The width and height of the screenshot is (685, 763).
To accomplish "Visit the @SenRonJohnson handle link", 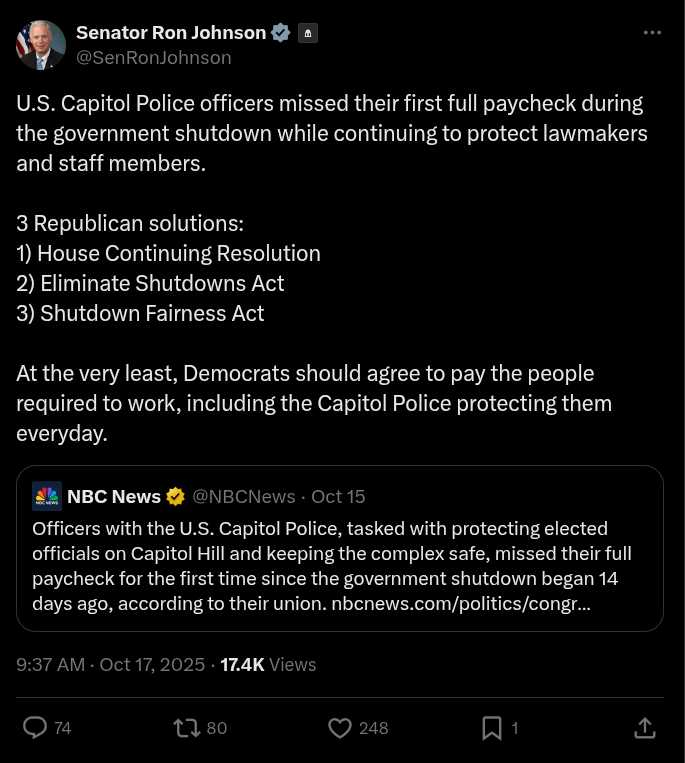I will click(154, 58).
